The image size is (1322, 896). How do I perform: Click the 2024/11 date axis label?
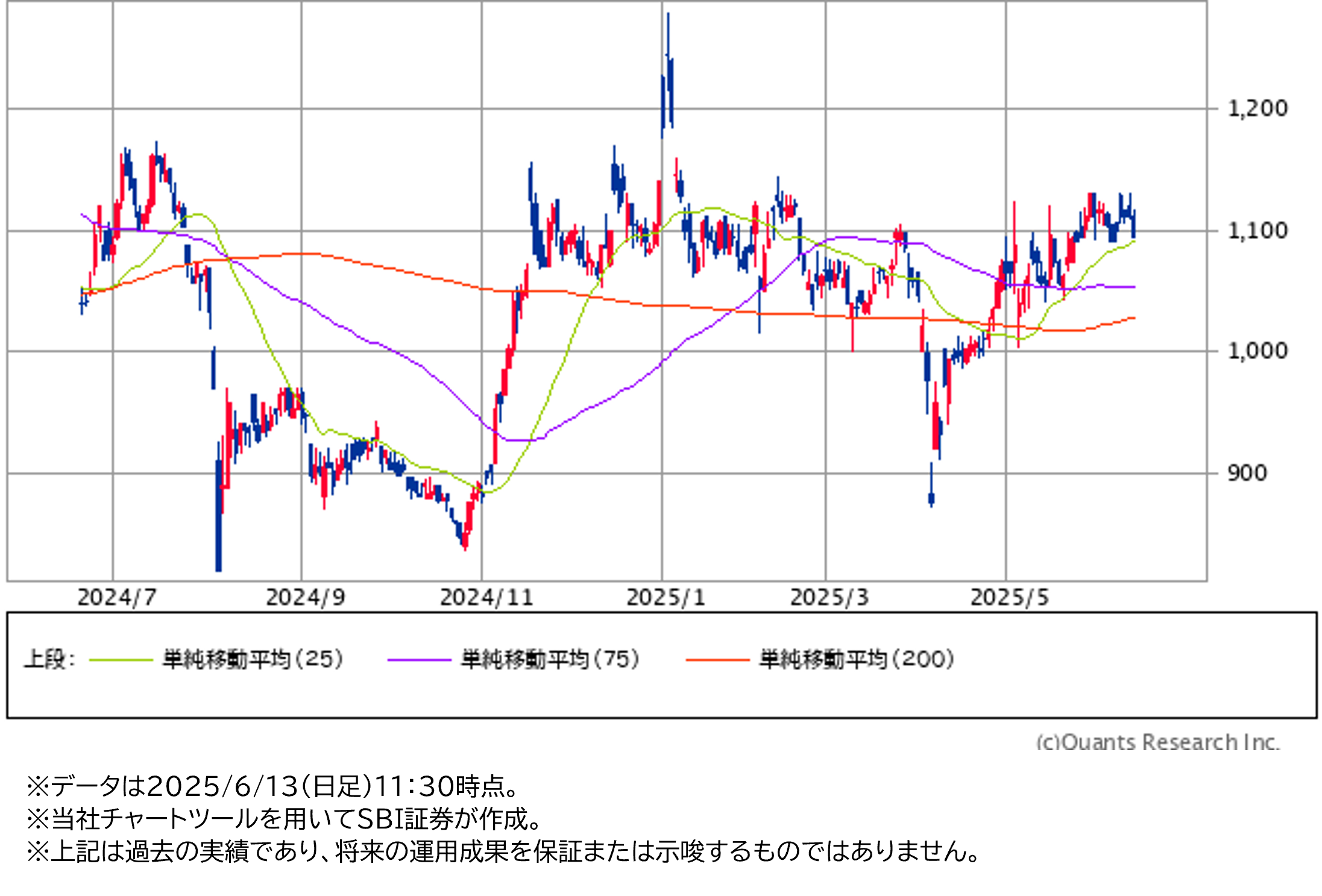tap(486, 598)
